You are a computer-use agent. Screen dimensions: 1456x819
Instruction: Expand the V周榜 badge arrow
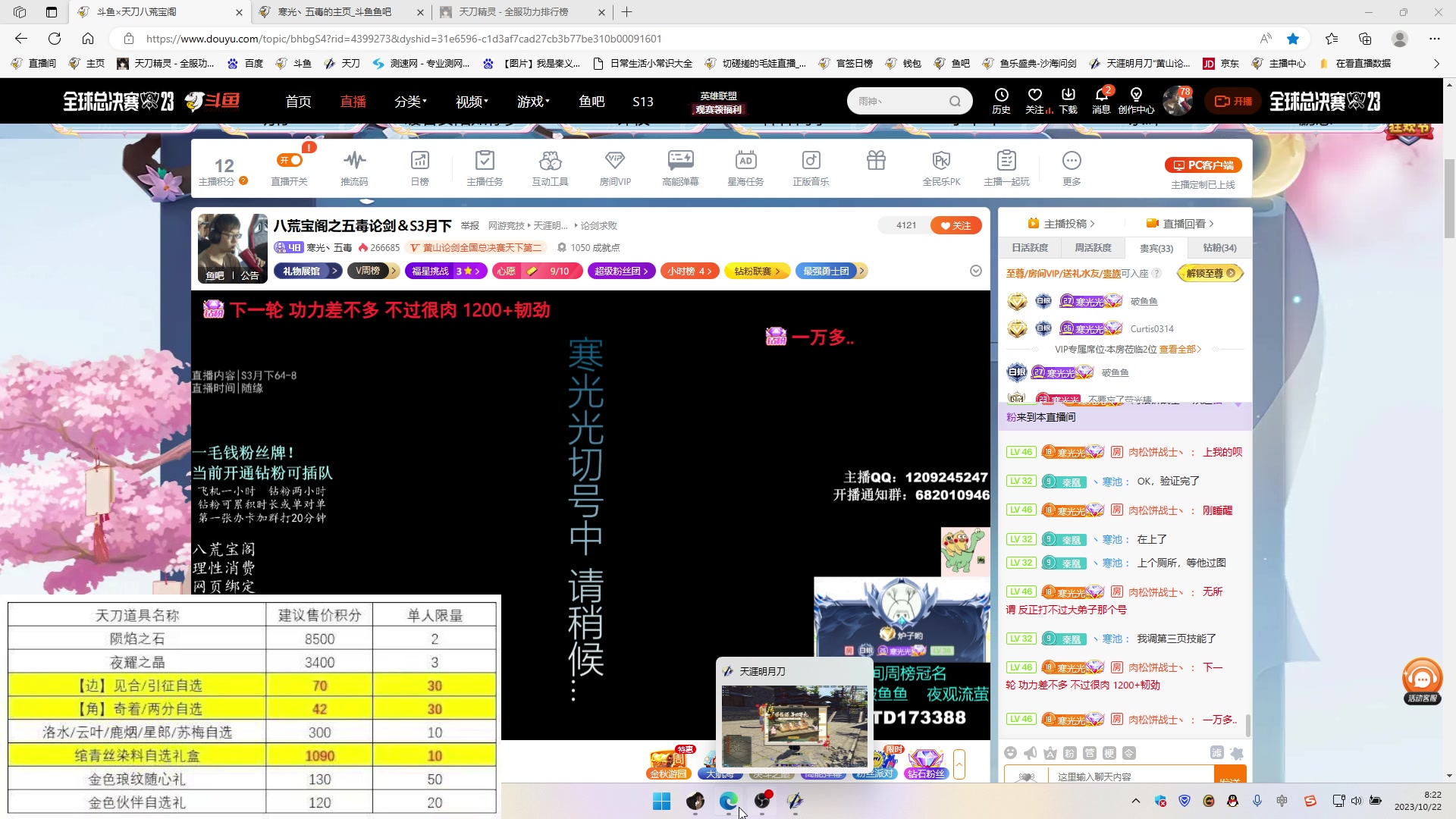[x=394, y=271]
